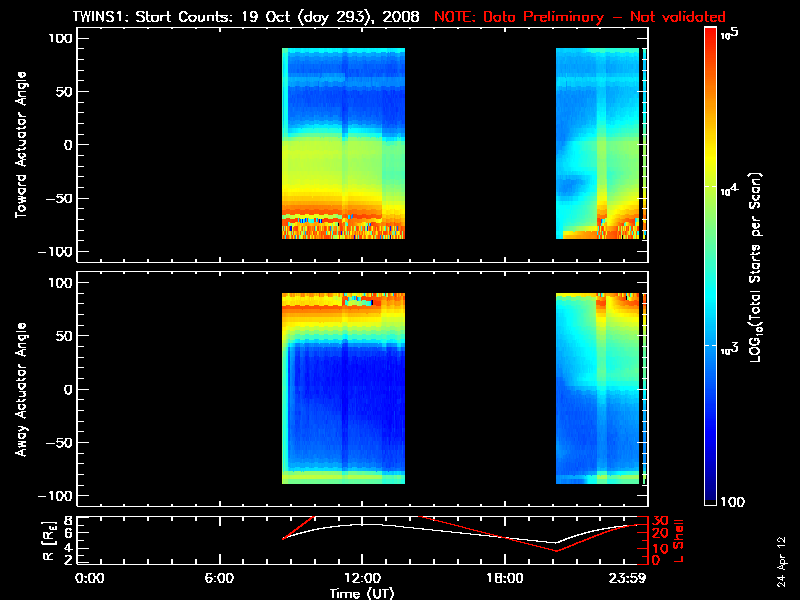
Task: Click the 12:00 time tick label
Action: (362, 578)
